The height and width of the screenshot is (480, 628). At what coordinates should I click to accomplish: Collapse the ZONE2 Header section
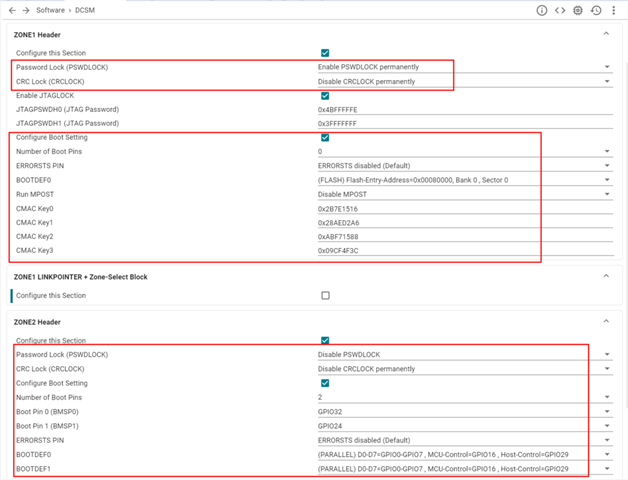[607, 320]
